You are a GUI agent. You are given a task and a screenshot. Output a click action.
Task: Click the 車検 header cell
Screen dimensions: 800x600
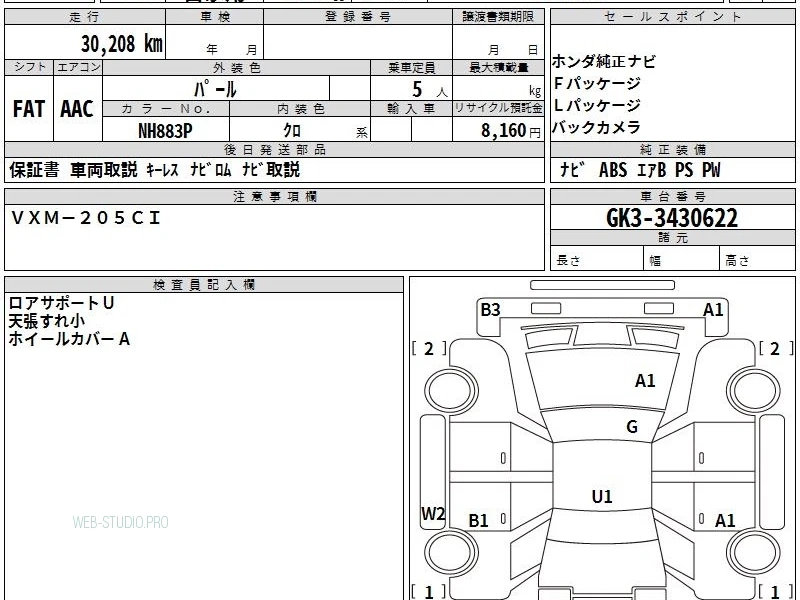(x=215, y=17)
